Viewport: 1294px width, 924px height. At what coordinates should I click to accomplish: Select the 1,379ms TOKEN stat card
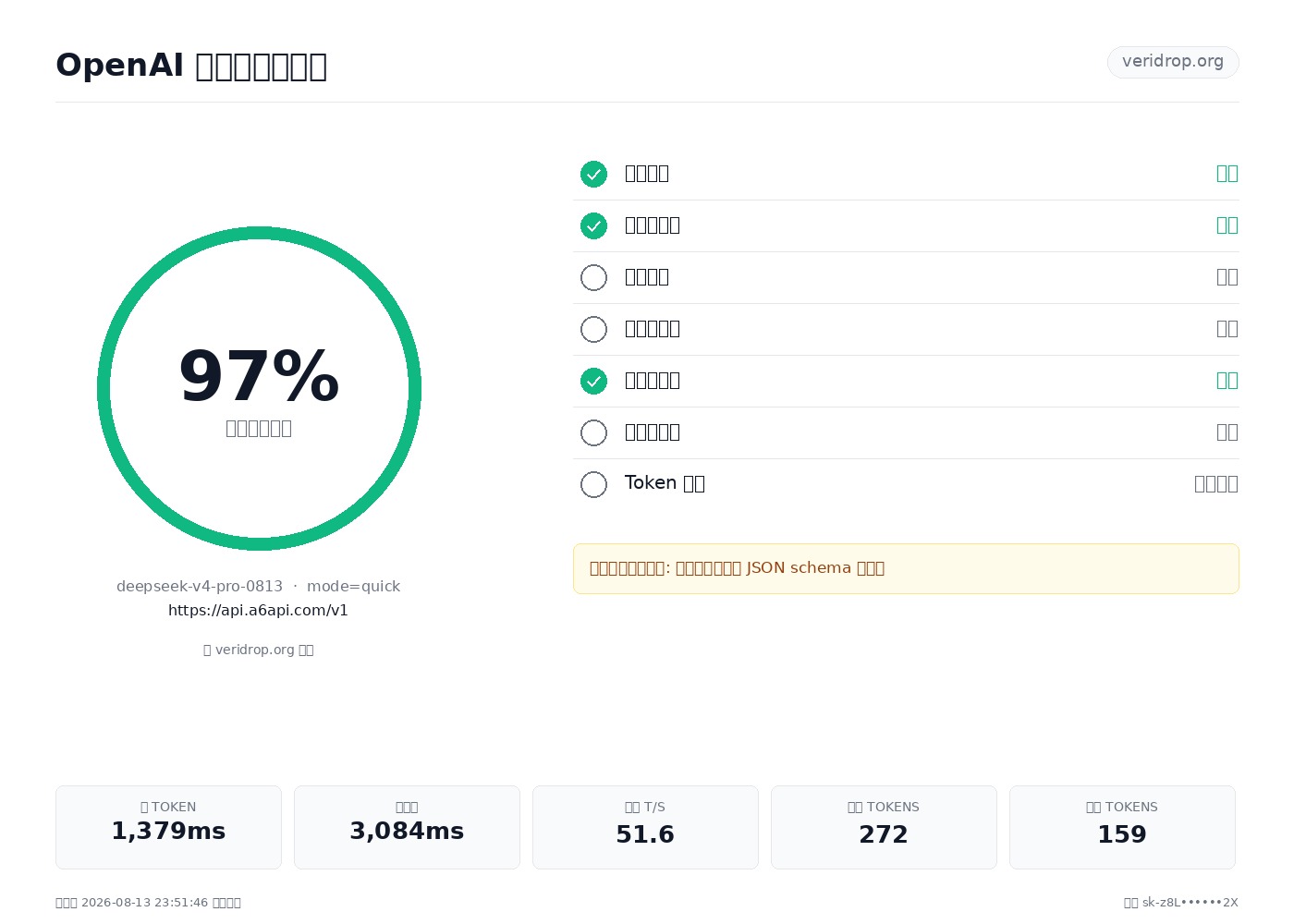(x=168, y=827)
